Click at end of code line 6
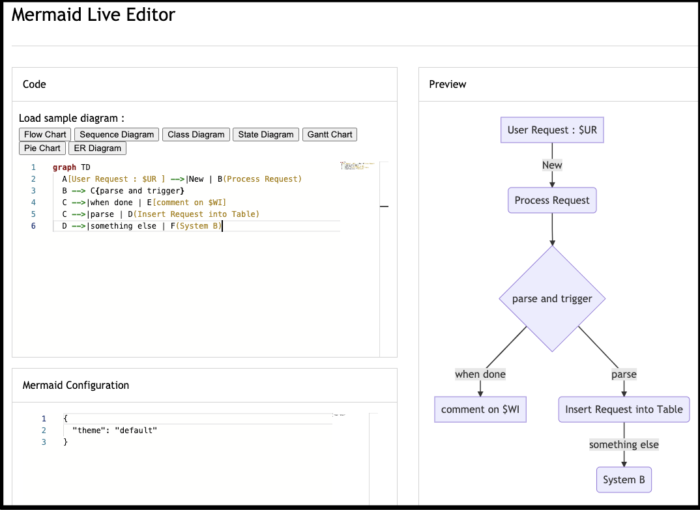The width and height of the screenshot is (700, 510). (221, 226)
